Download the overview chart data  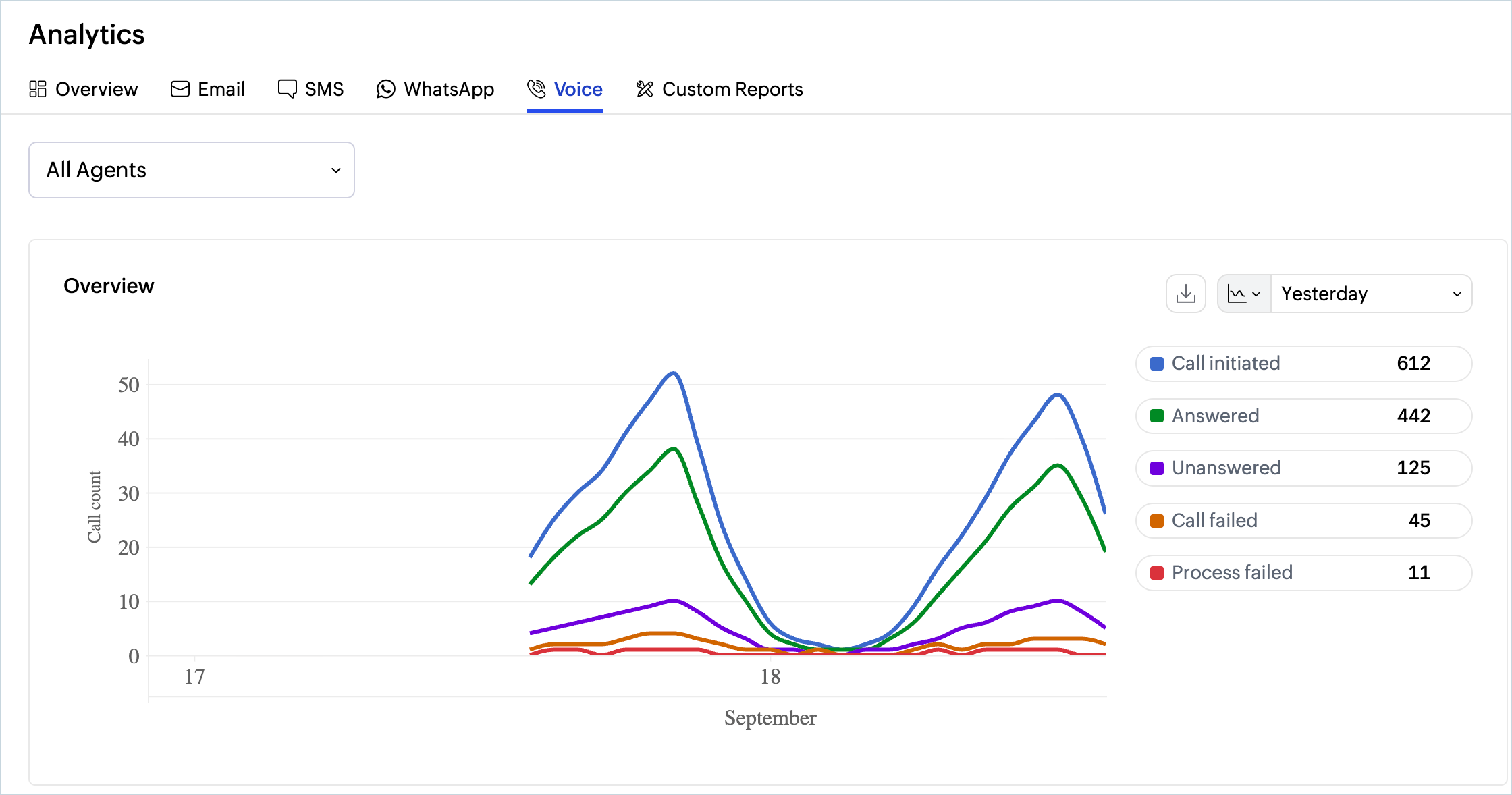click(1186, 294)
